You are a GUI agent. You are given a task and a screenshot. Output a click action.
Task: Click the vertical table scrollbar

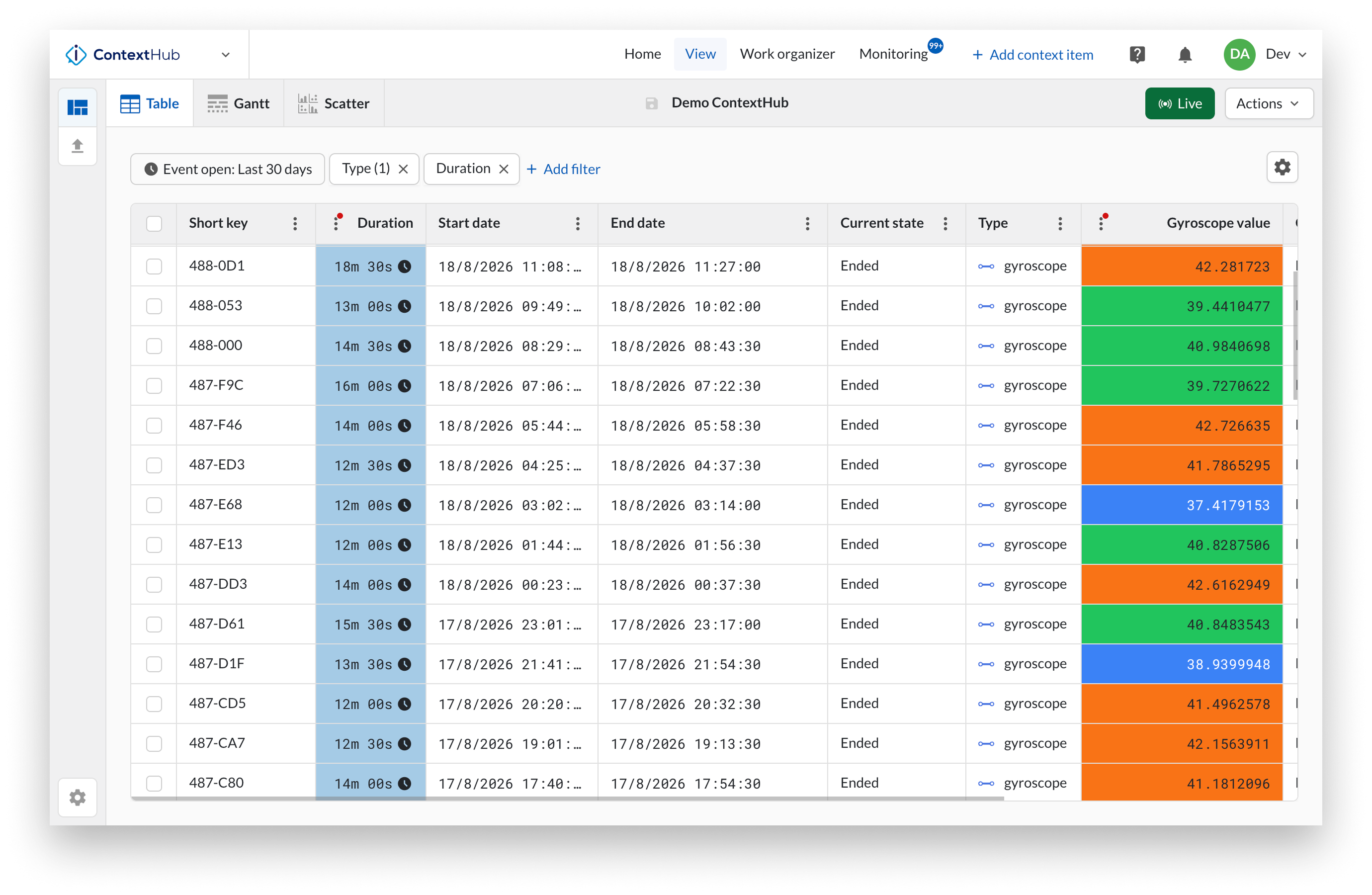click(x=1295, y=335)
